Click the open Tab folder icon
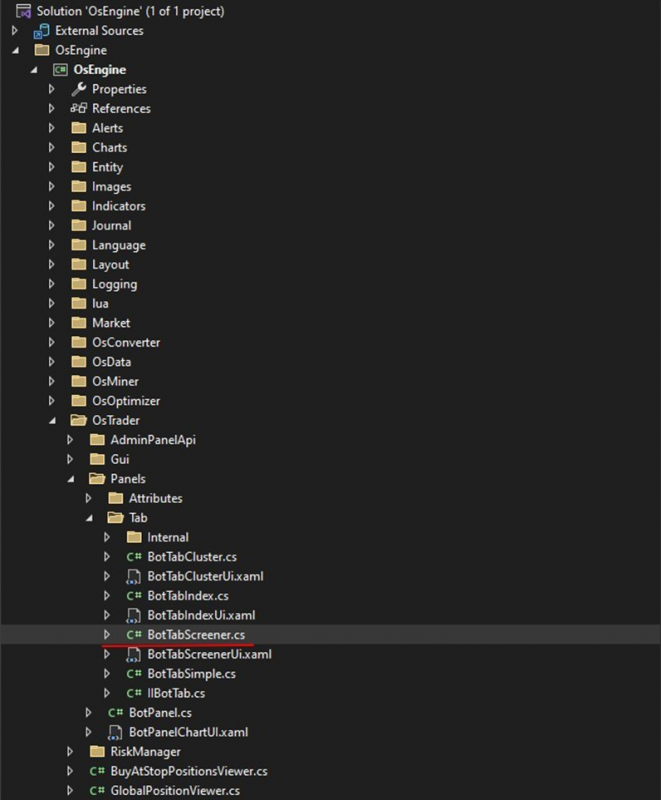Viewport: 661px width, 800px height. [x=115, y=517]
